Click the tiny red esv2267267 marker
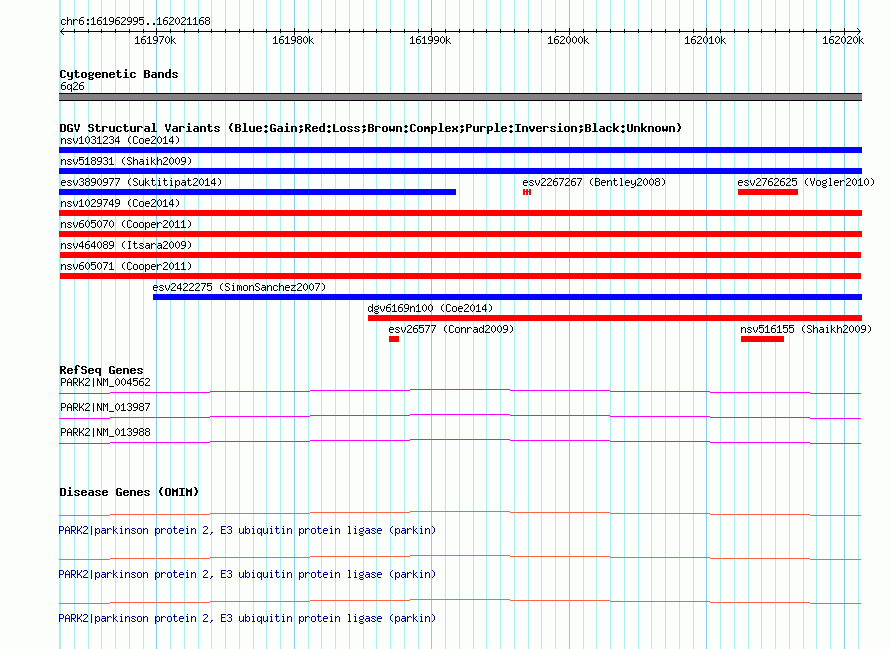Screen dimensions: 890x649 coord(527,192)
